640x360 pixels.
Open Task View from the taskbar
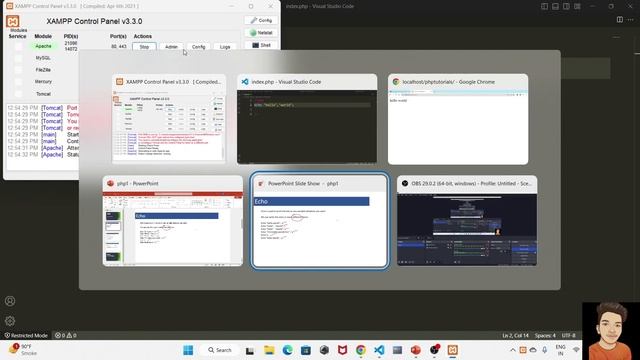[250, 350]
